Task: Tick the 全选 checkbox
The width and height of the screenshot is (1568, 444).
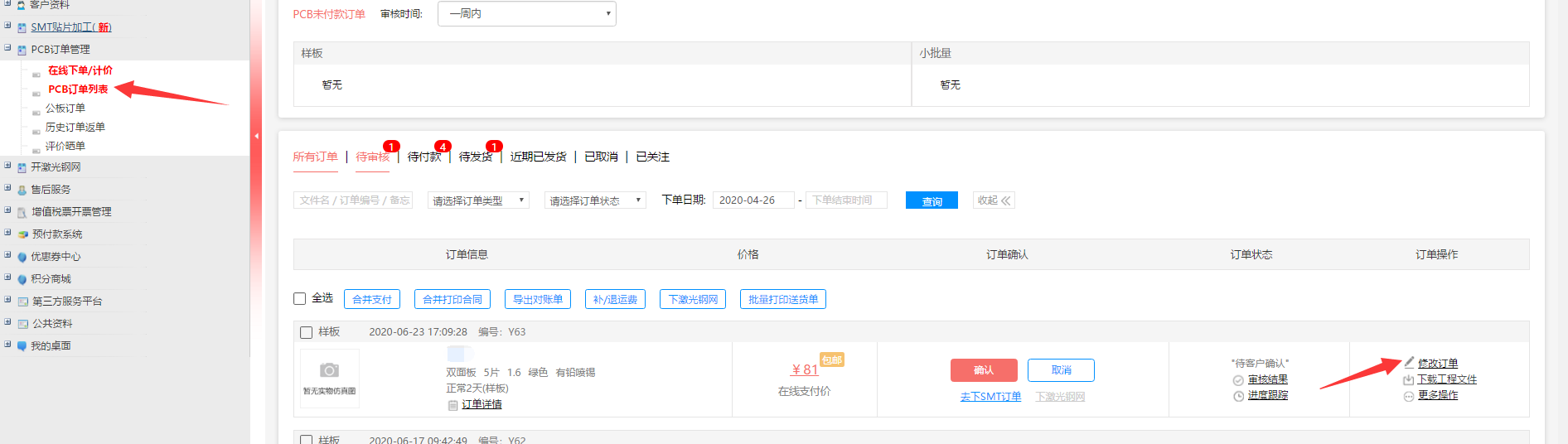Action: (300, 298)
